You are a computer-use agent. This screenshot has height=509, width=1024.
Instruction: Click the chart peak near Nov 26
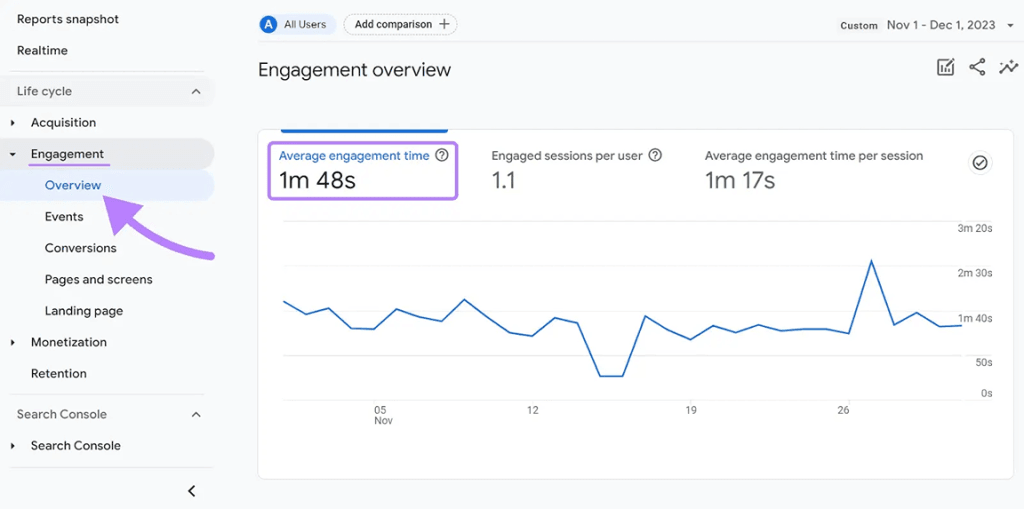click(x=872, y=261)
